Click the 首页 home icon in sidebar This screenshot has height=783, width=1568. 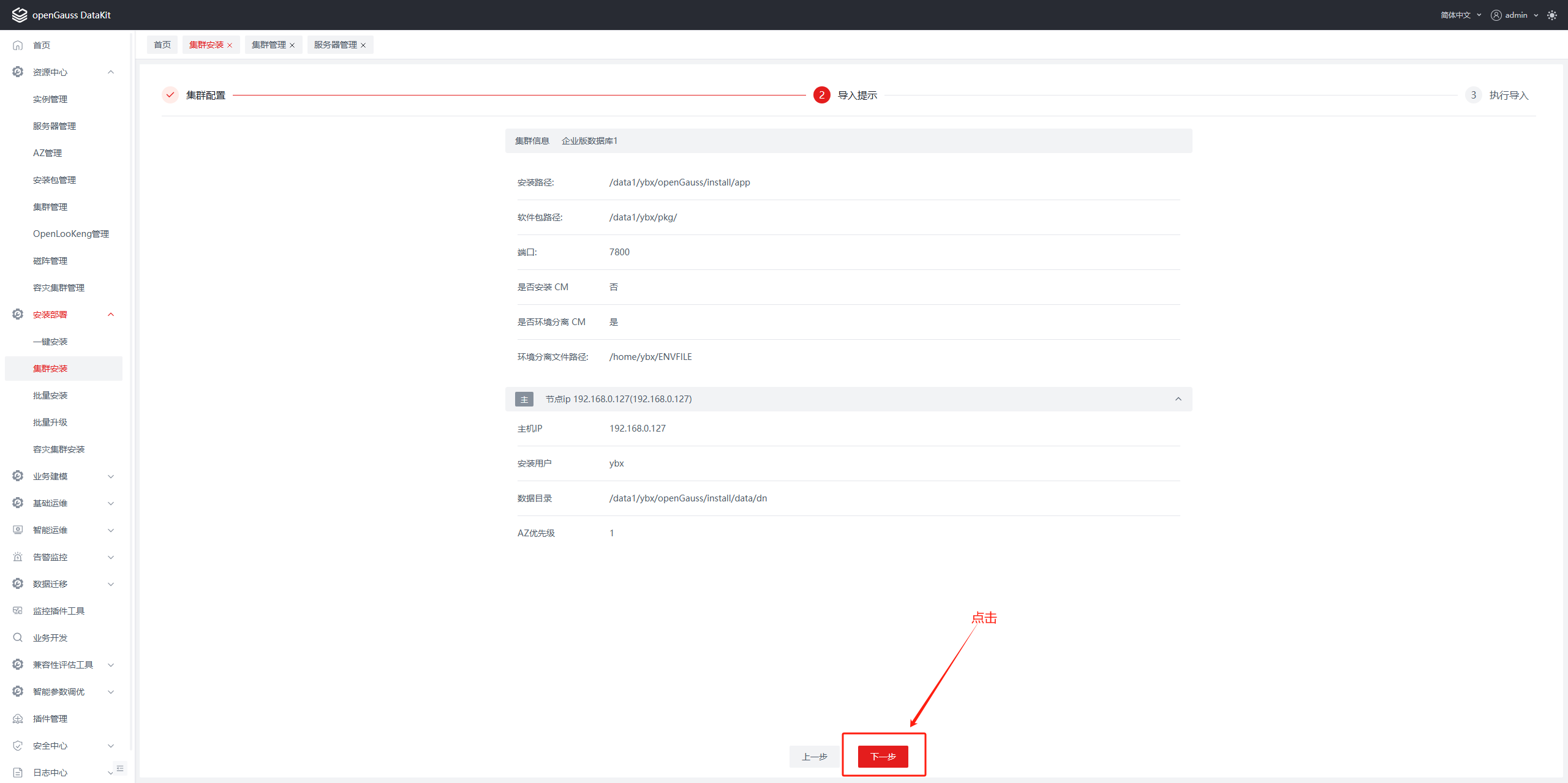point(18,45)
